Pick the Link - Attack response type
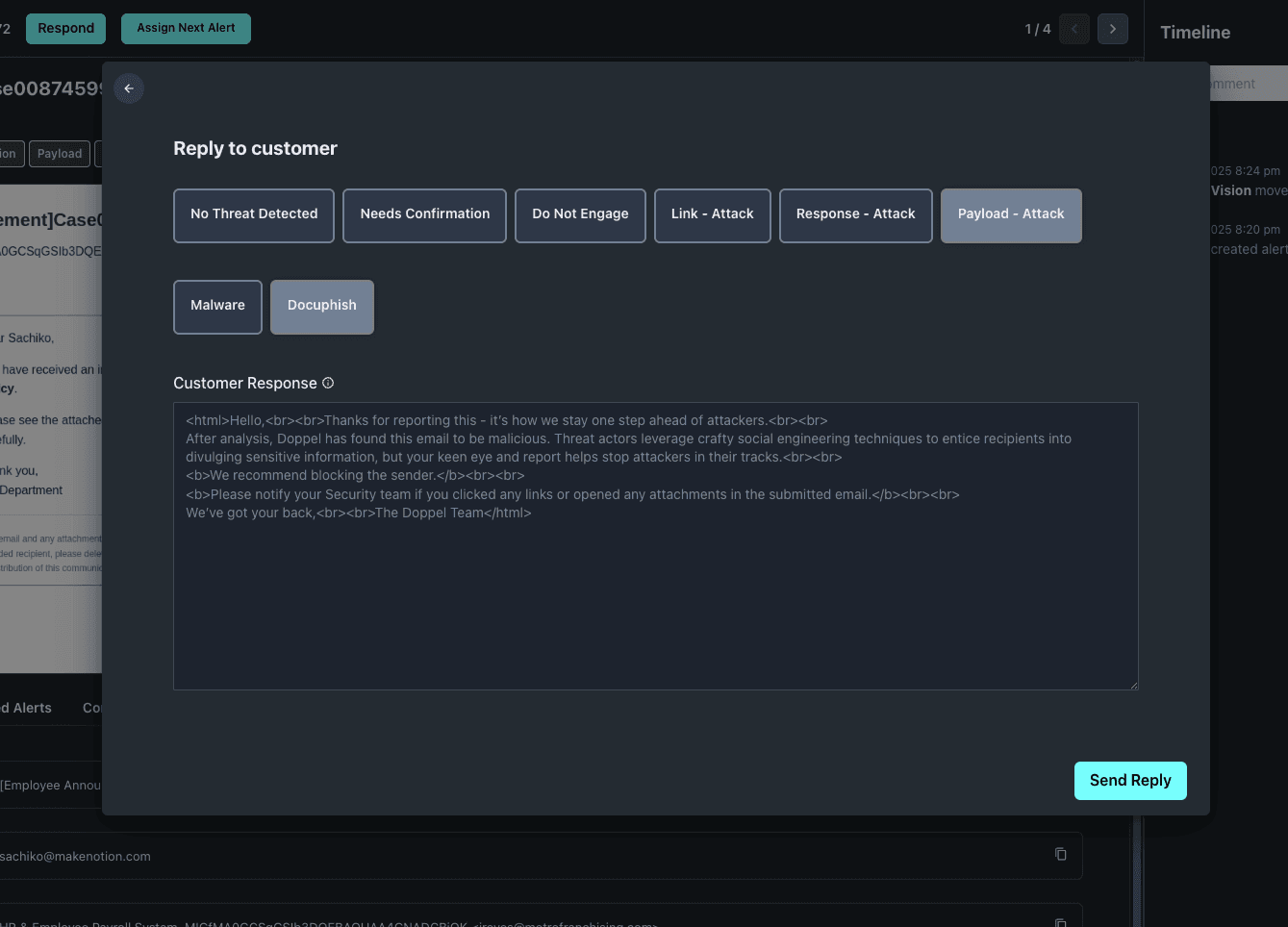The image size is (1288, 927). 712,214
